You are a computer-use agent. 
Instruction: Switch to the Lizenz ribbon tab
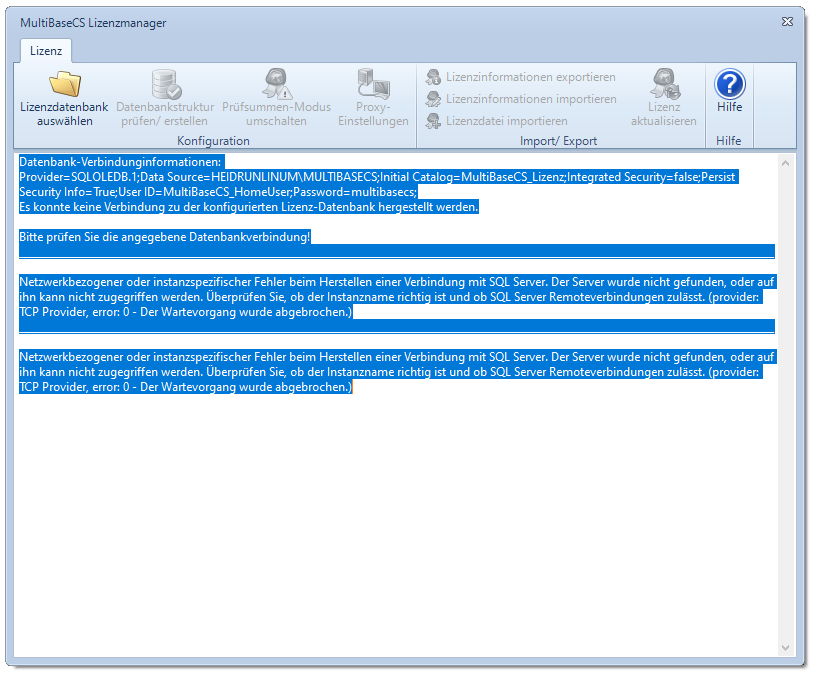(x=46, y=51)
